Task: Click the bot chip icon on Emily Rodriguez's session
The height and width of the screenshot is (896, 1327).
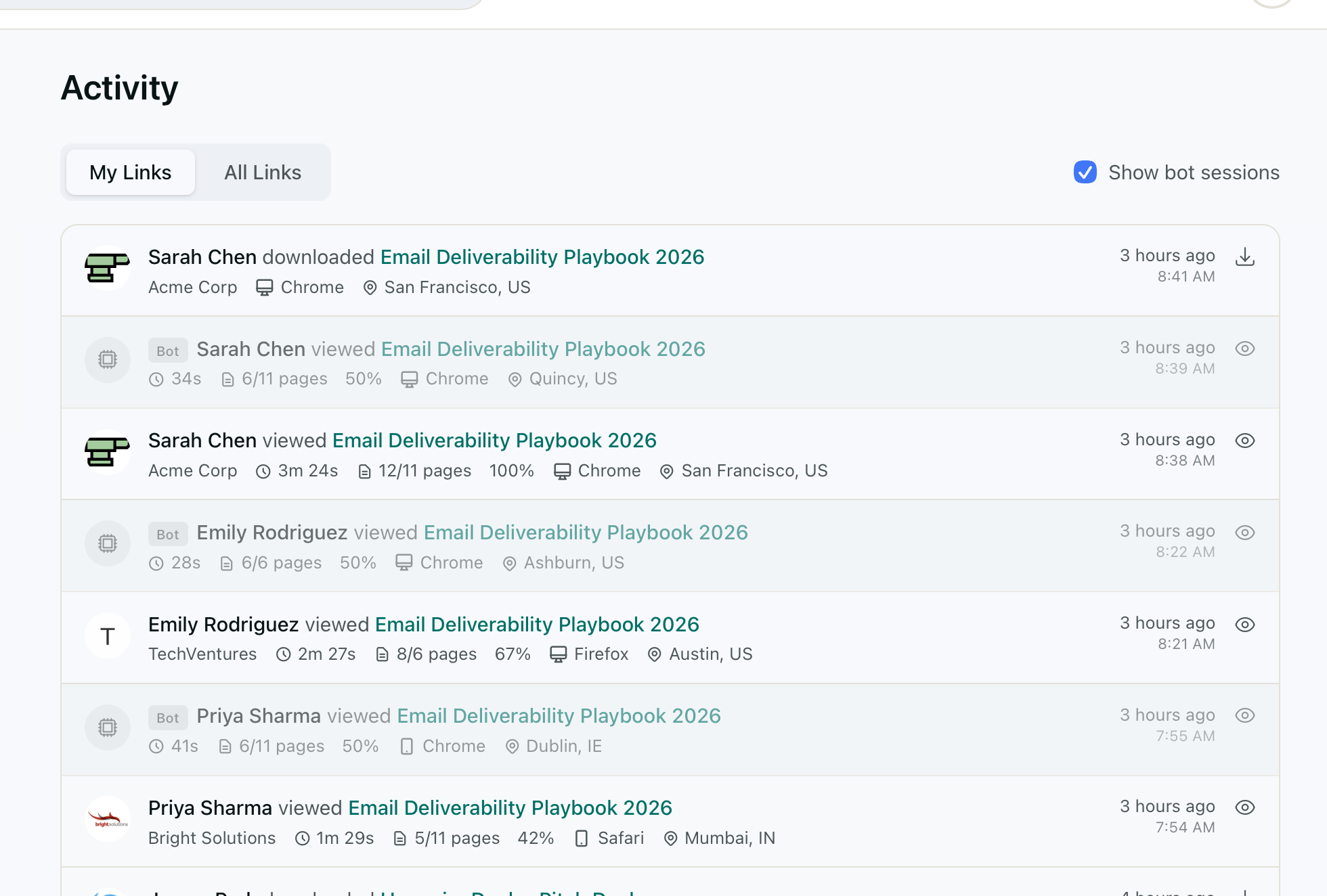Action: coord(107,543)
